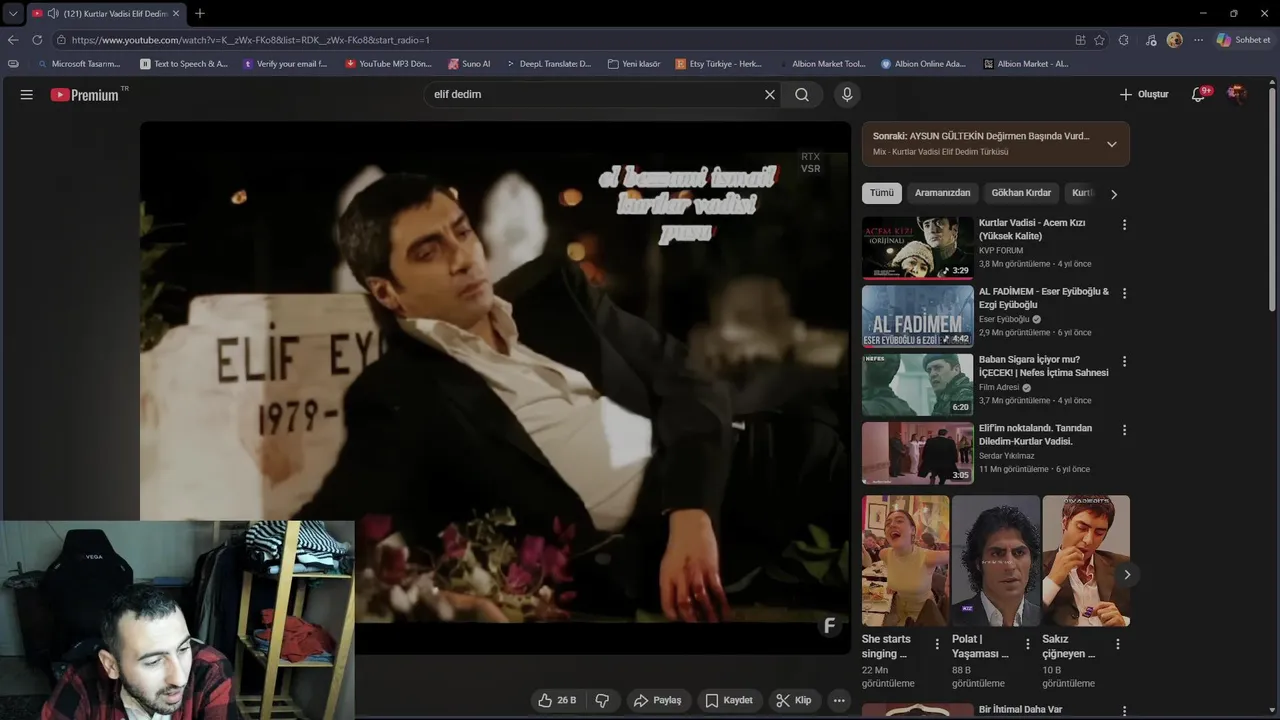The image size is (1280, 720).
Task: Open Microsoft Tasarım bookmark
Action: pos(78,64)
